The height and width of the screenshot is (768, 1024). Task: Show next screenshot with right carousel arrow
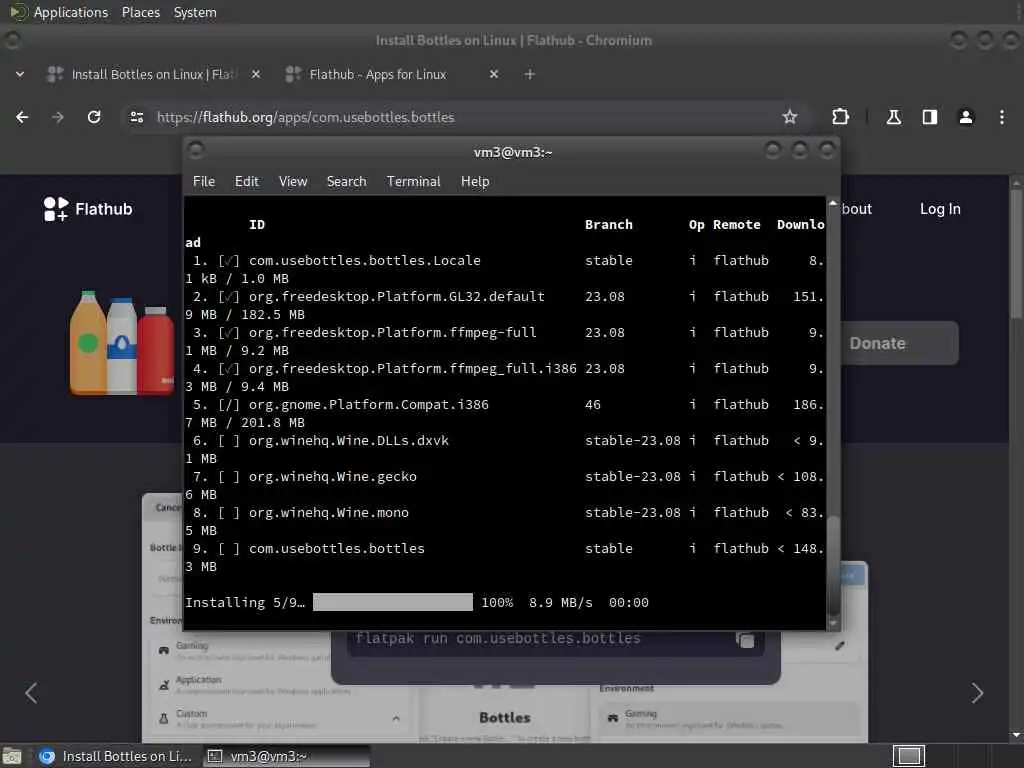coord(977,693)
